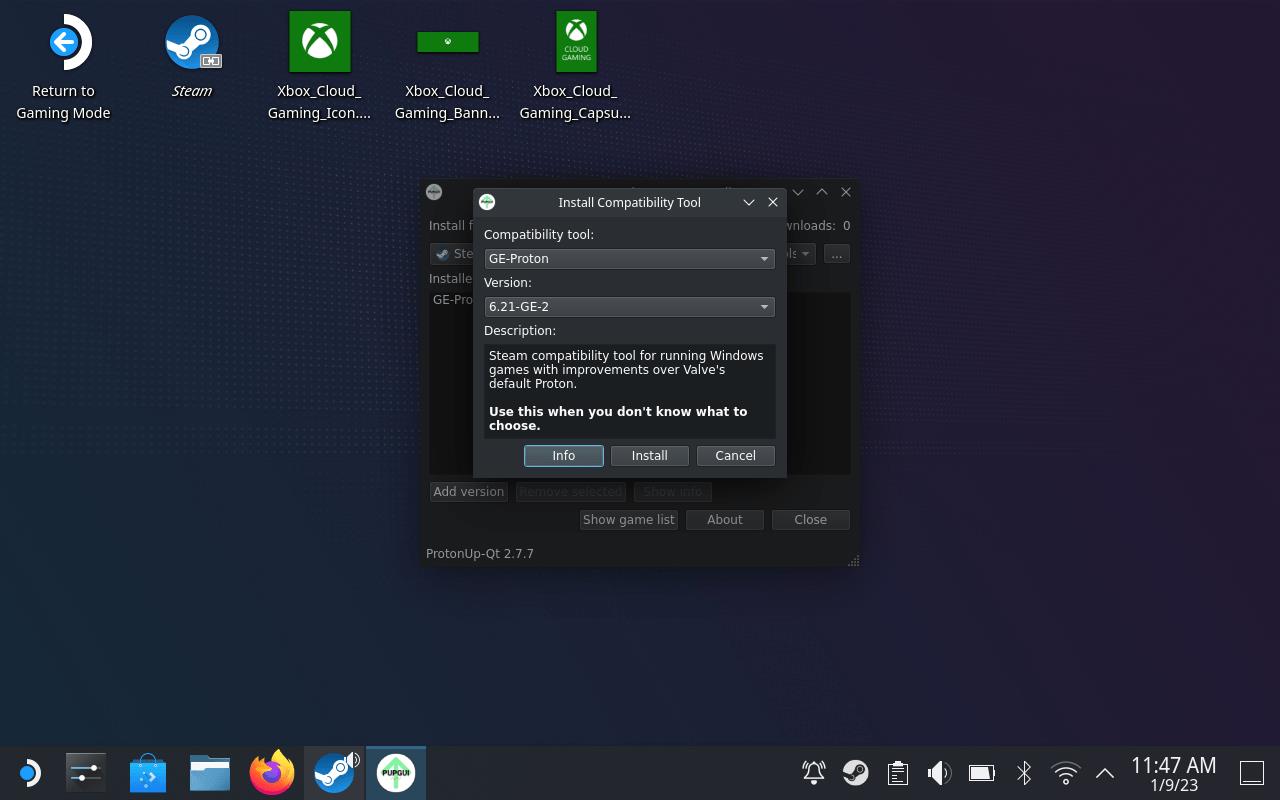Image resolution: width=1280 pixels, height=800 pixels.
Task: Open the volume control in system tray
Action: pyautogui.click(x=938, y=773)
